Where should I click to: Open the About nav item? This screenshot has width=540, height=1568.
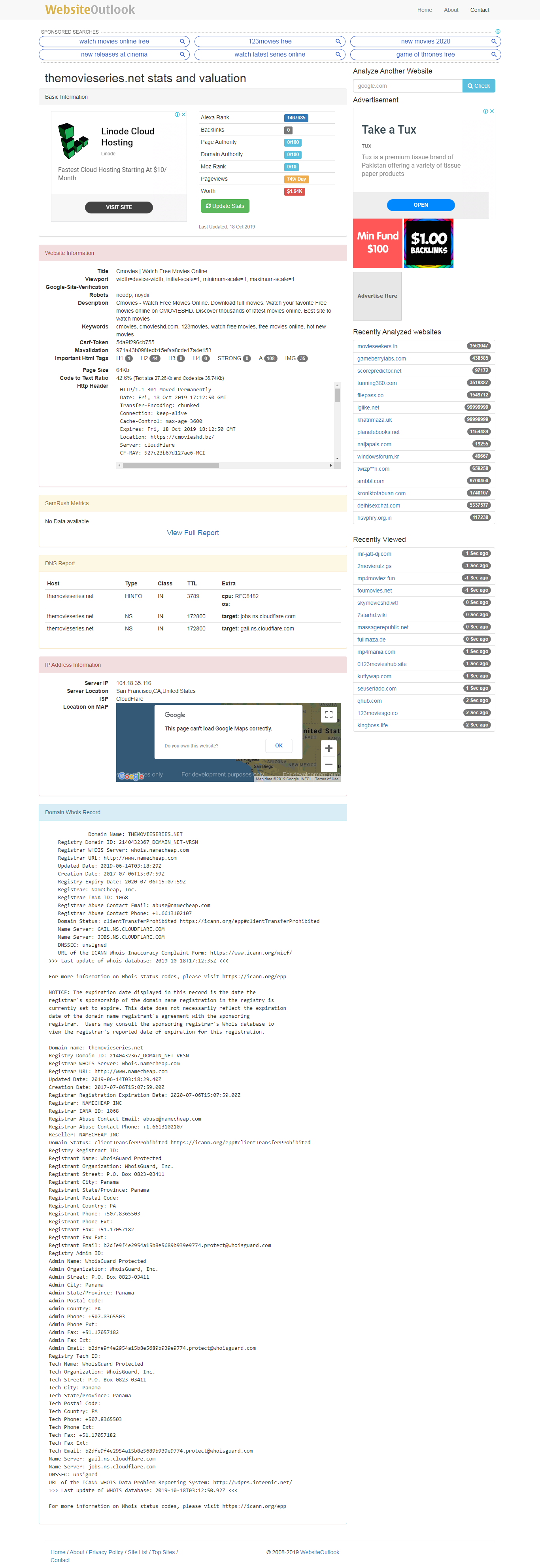click(451, 10)
